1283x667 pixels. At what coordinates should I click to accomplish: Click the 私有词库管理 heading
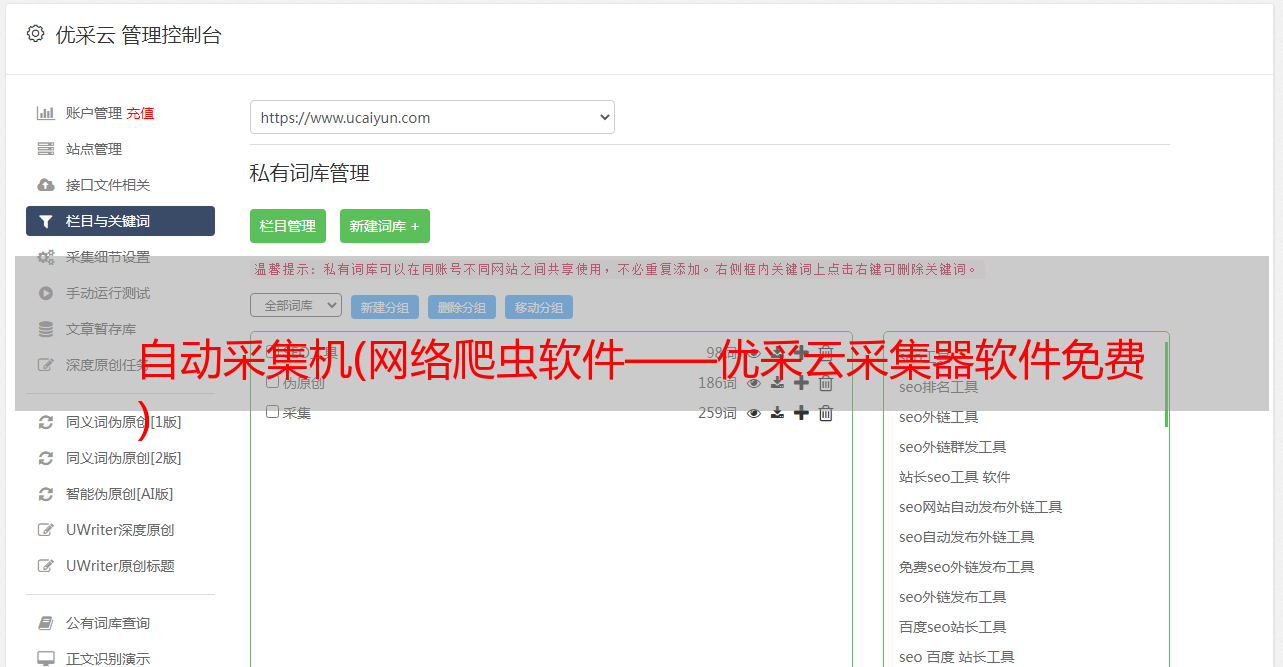coord(310,173)
